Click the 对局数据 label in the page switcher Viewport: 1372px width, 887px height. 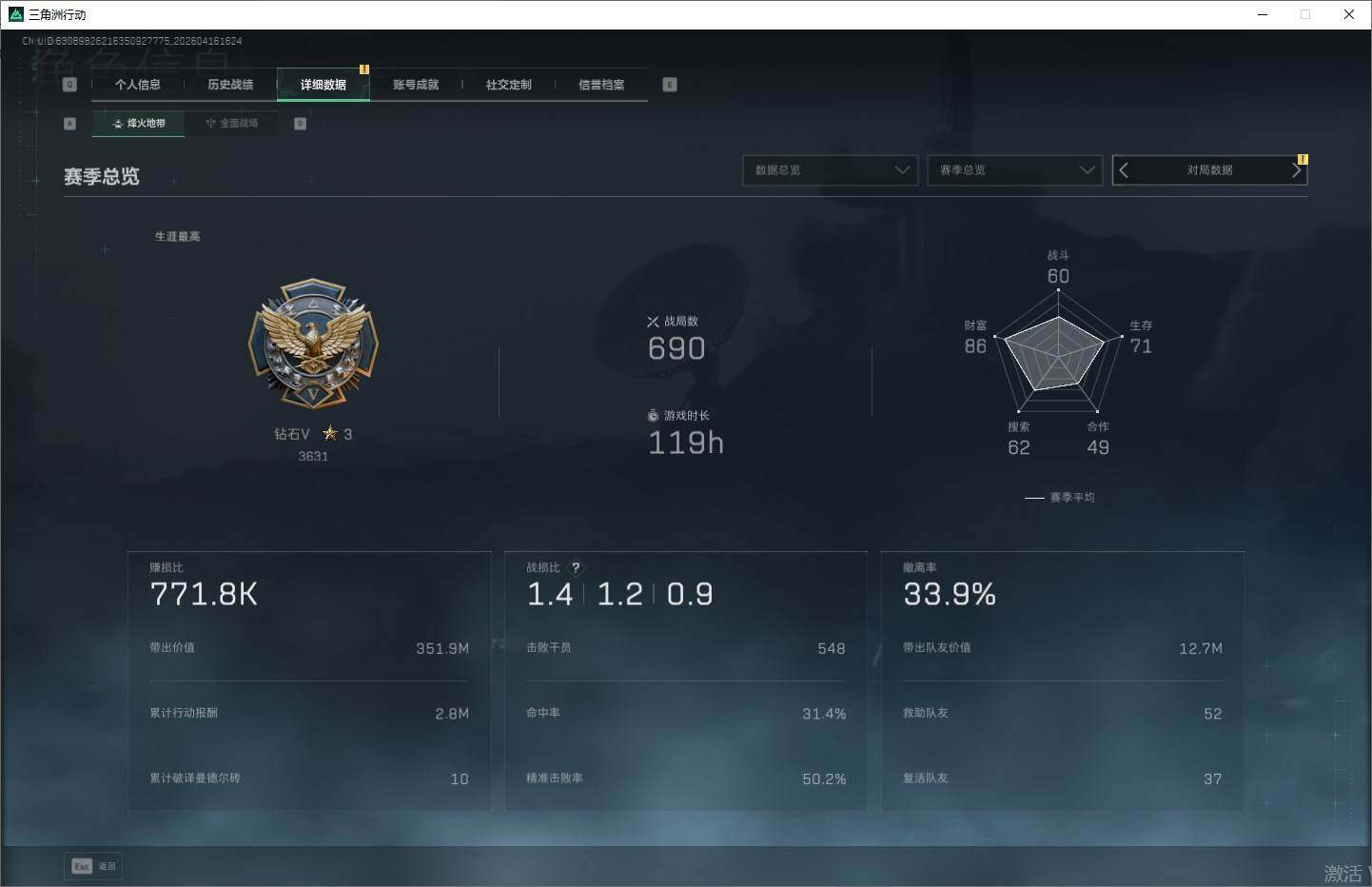coord(1209,170)
